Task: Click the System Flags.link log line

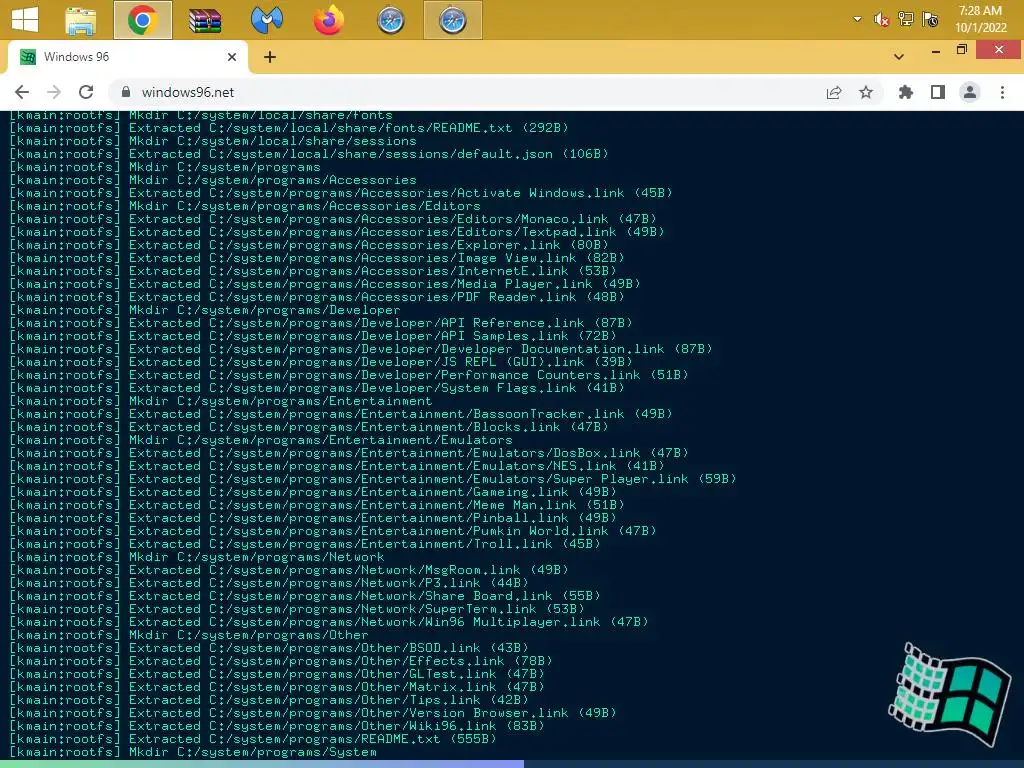Action: click(317, 388)
